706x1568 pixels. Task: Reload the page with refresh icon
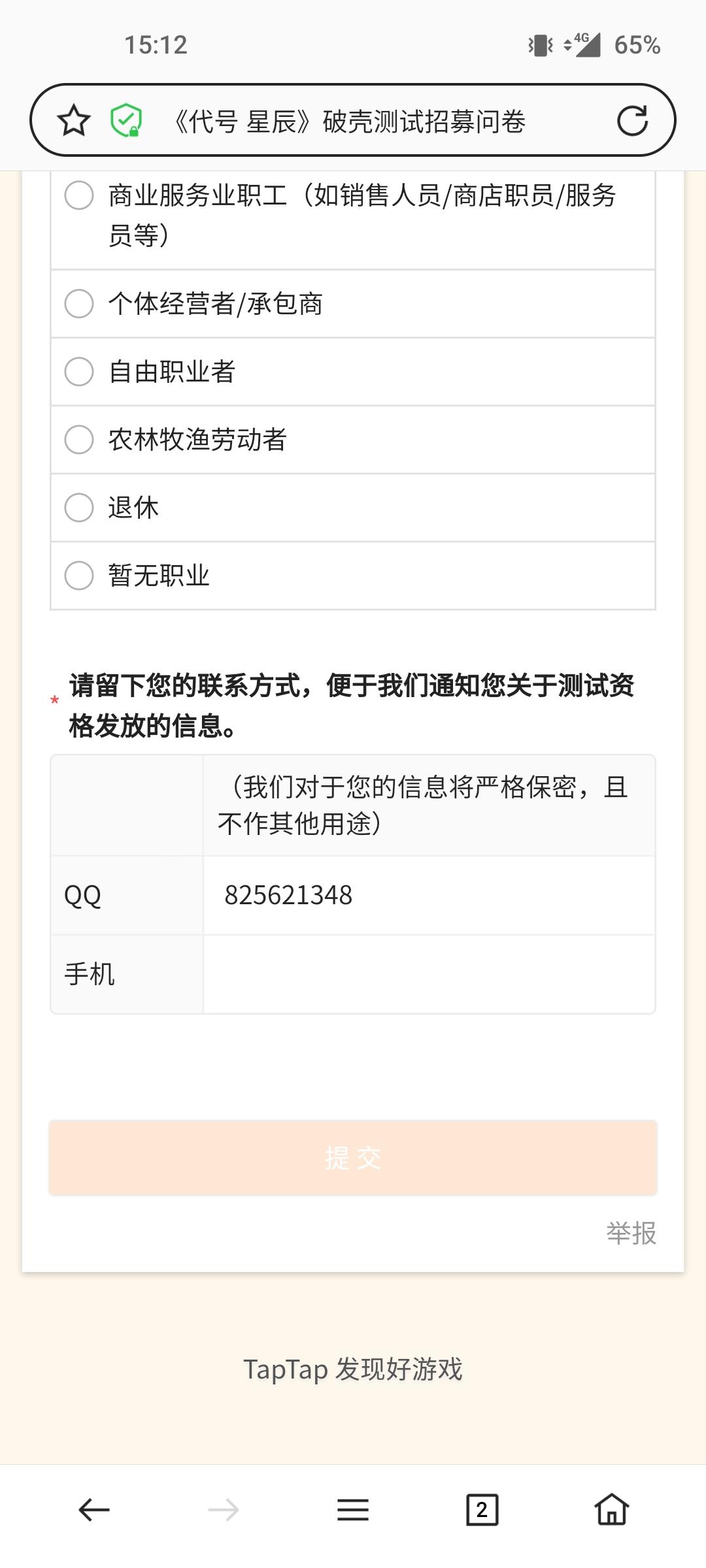pyautogui.click(x=632, y=120)
